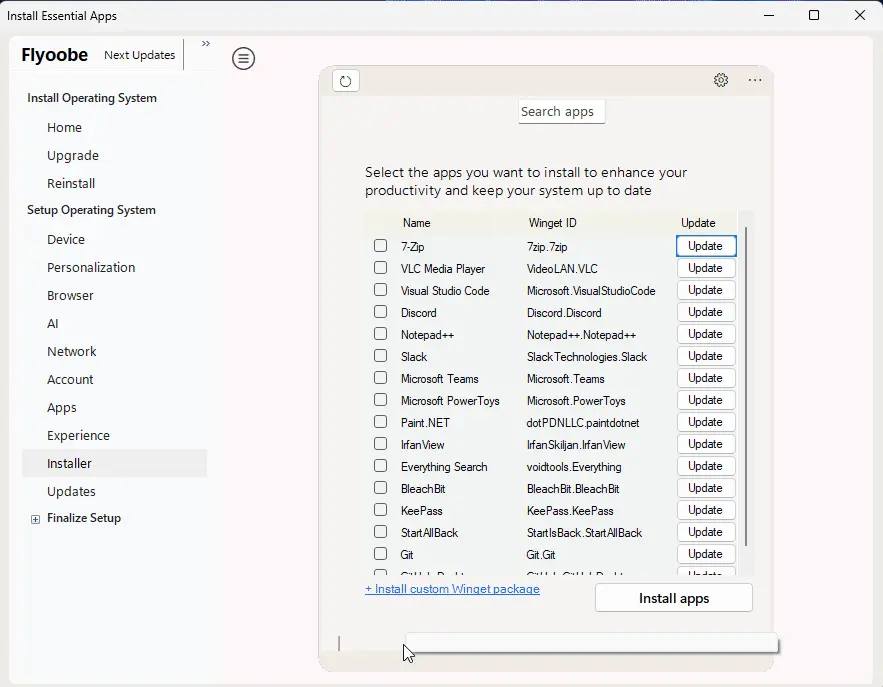Open the Updates sidebar item
The height and width of the screenshot is (687, 883).
tap(71, 492)
